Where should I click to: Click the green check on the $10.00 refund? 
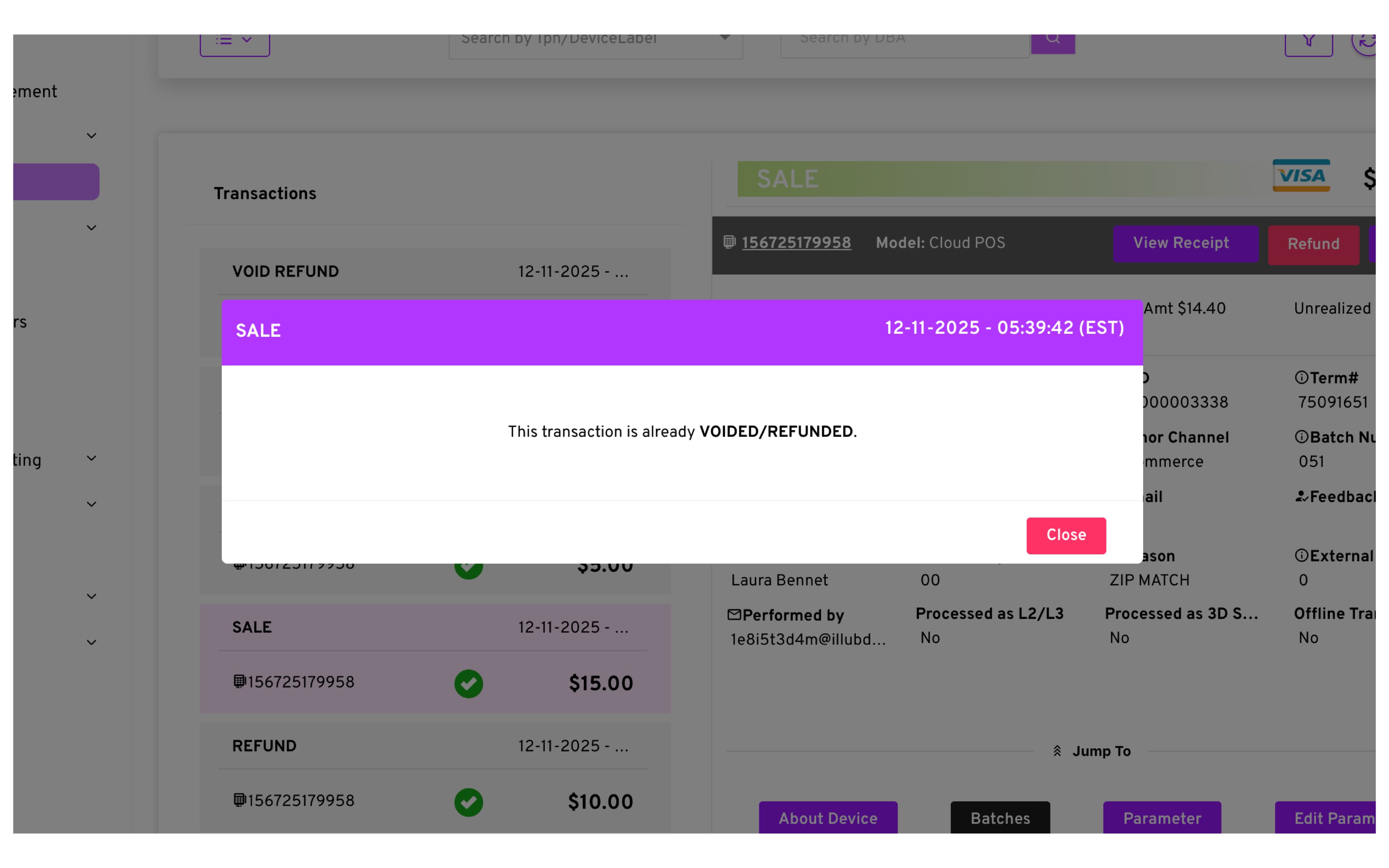(468, 801)
